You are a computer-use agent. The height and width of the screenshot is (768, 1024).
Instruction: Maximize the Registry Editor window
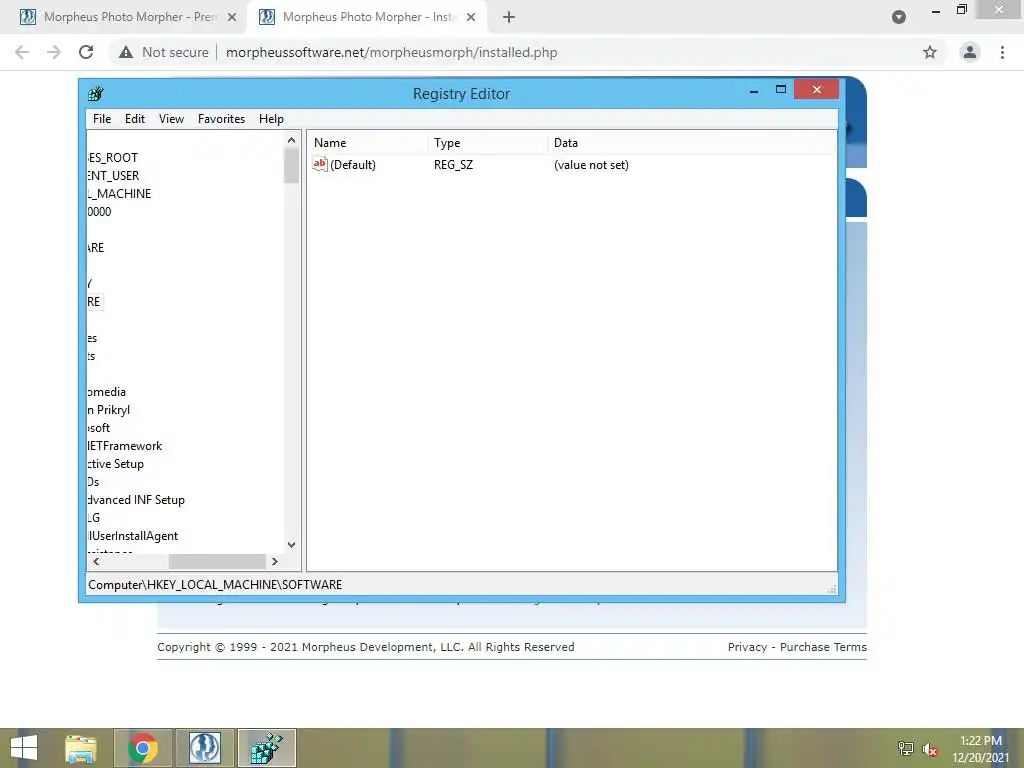coord(780,89)
